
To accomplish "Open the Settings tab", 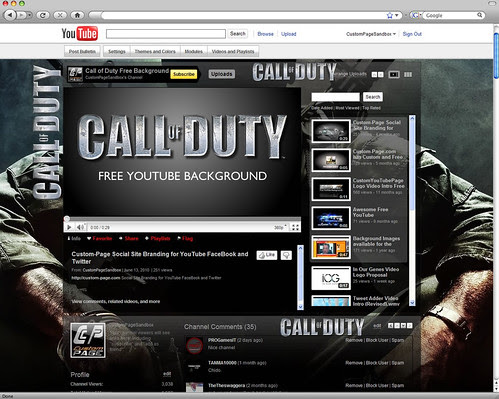I will point(117,51).
